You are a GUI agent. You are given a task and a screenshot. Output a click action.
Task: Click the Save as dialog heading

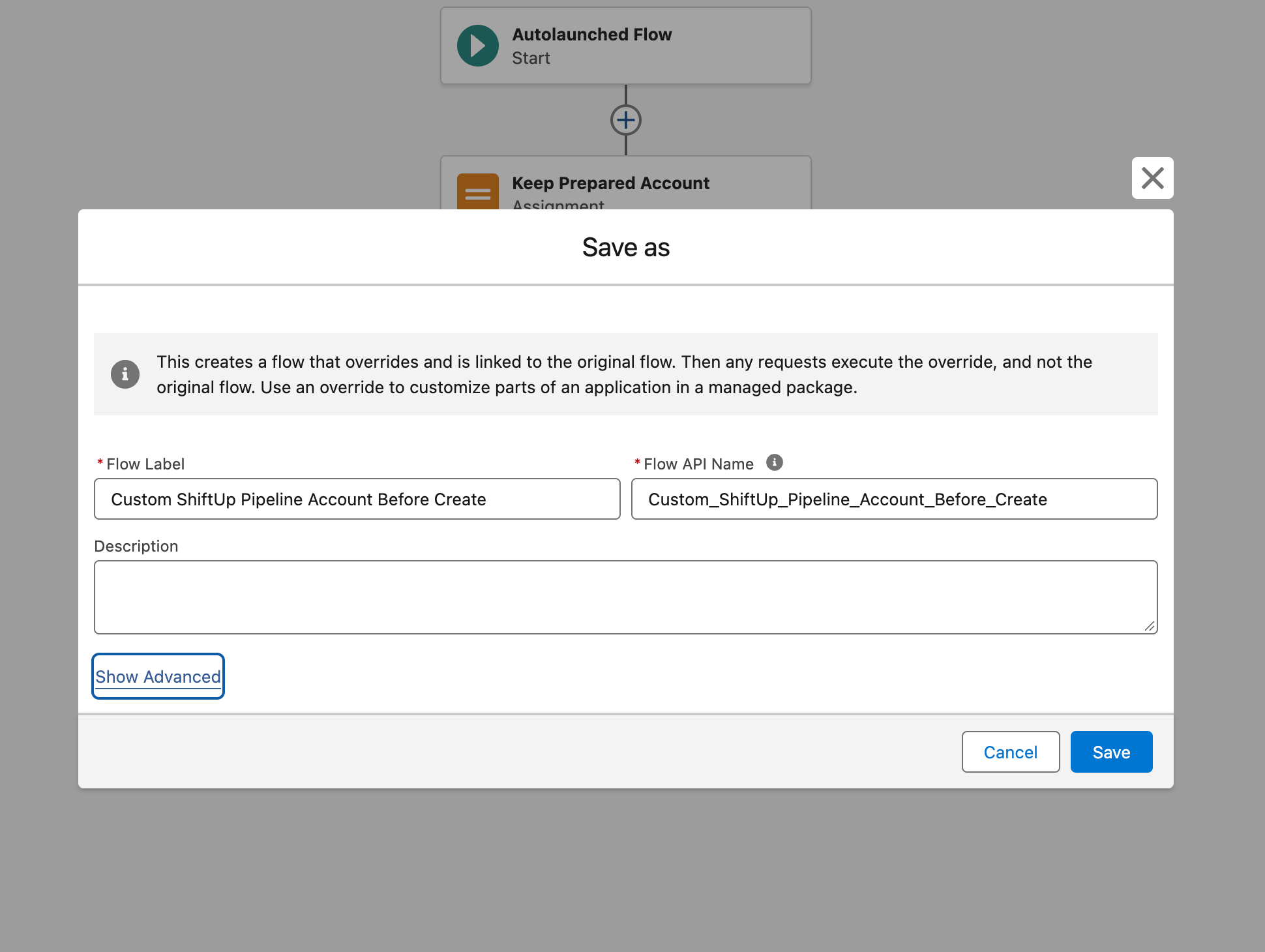[626, 247]
